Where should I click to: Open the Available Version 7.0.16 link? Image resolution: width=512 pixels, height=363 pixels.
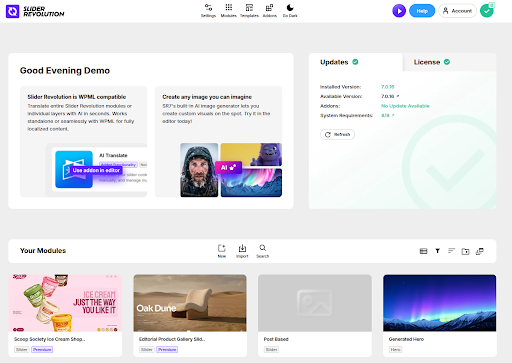390,96
